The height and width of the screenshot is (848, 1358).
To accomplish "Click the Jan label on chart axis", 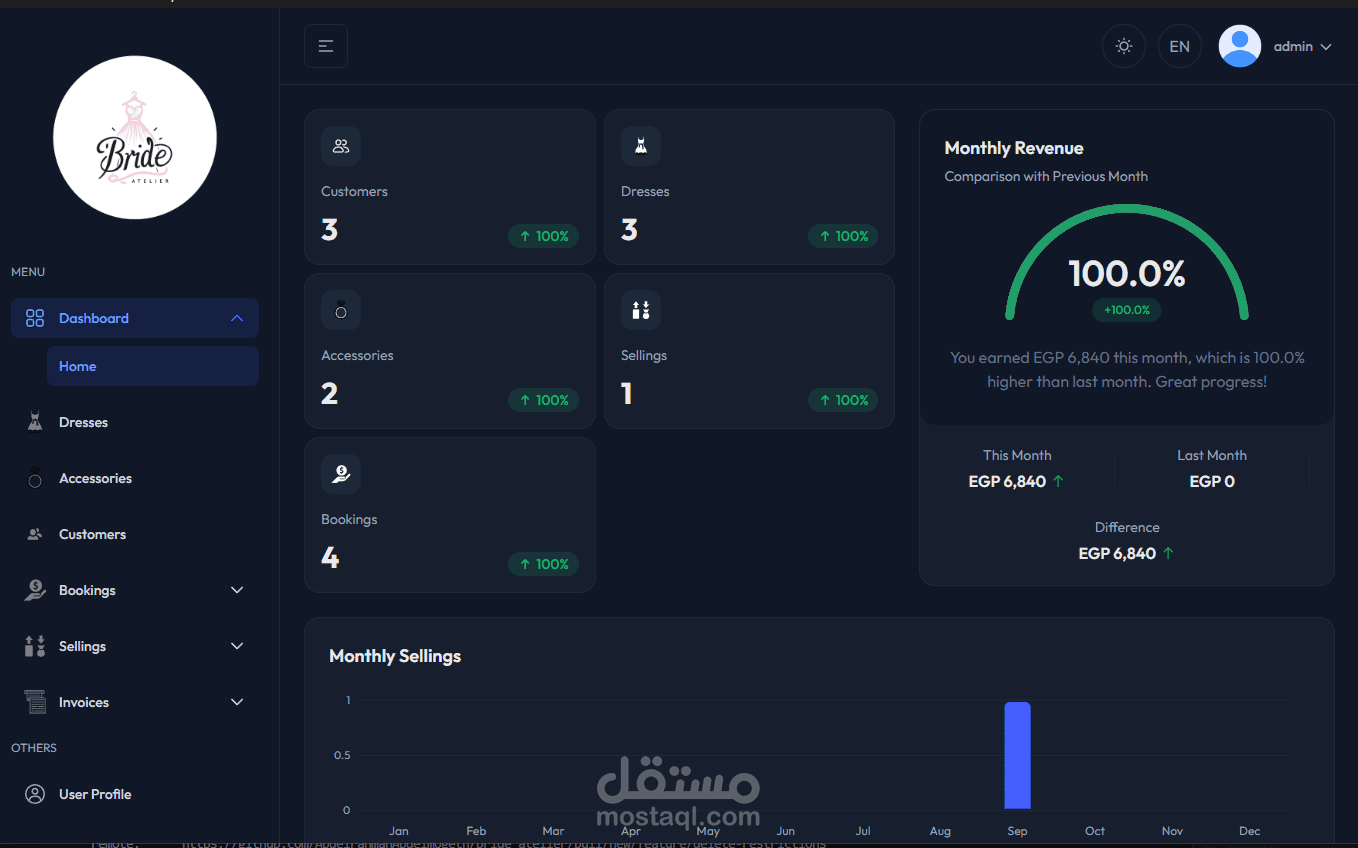I will [x=399, y=831].
